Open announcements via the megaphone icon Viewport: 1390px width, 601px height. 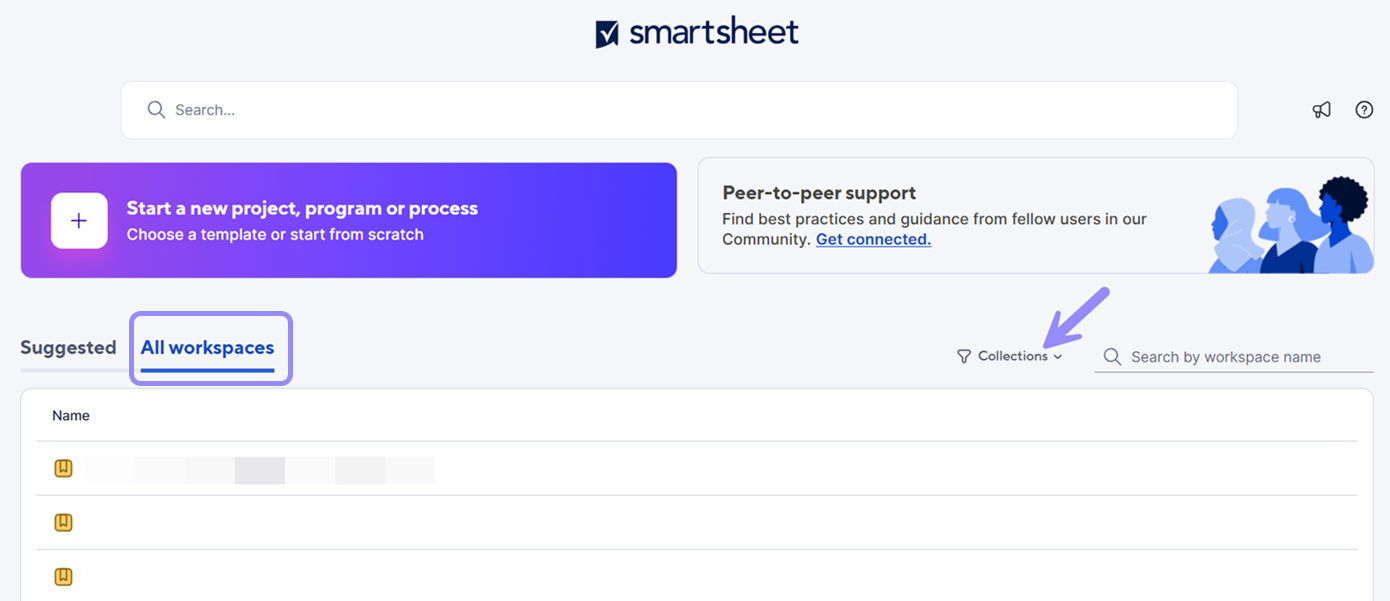tap(1322, 110)
